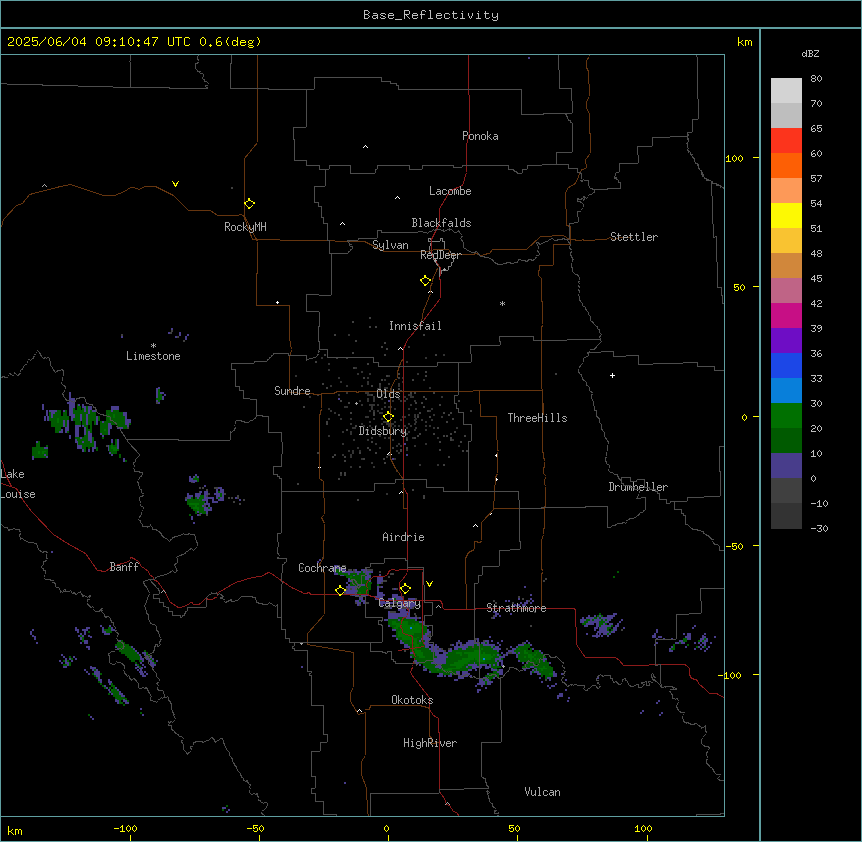Click the Base_Reflectivity title text

point(431,15)
